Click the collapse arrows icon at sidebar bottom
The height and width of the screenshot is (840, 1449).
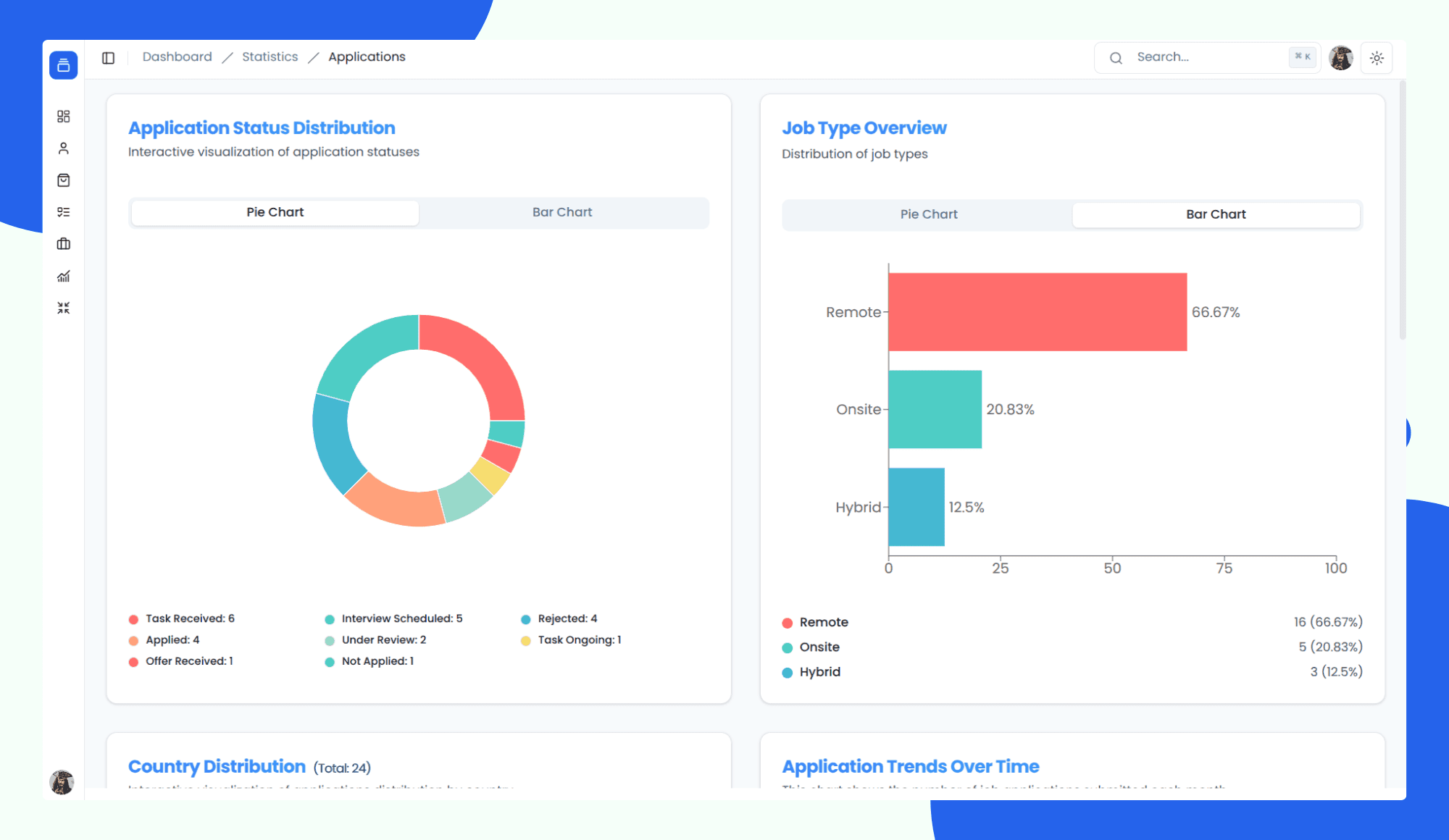click(x=64, y=307)
